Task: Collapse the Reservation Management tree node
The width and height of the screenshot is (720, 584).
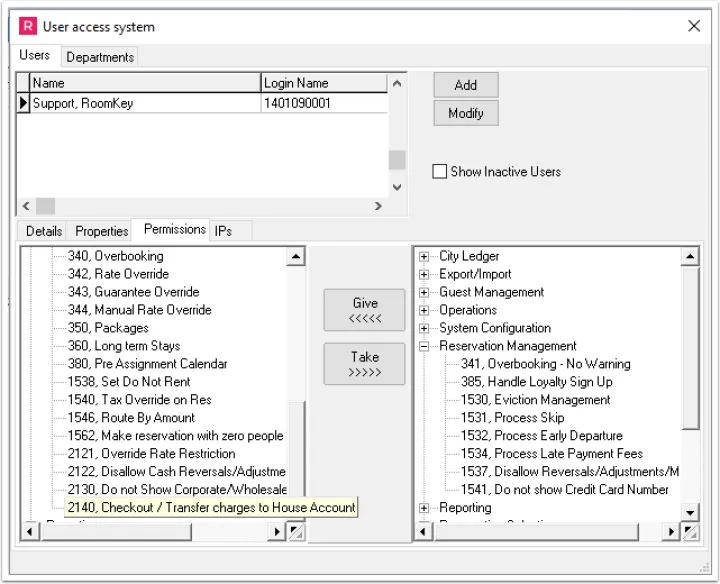Action: (x=425, y=347)
